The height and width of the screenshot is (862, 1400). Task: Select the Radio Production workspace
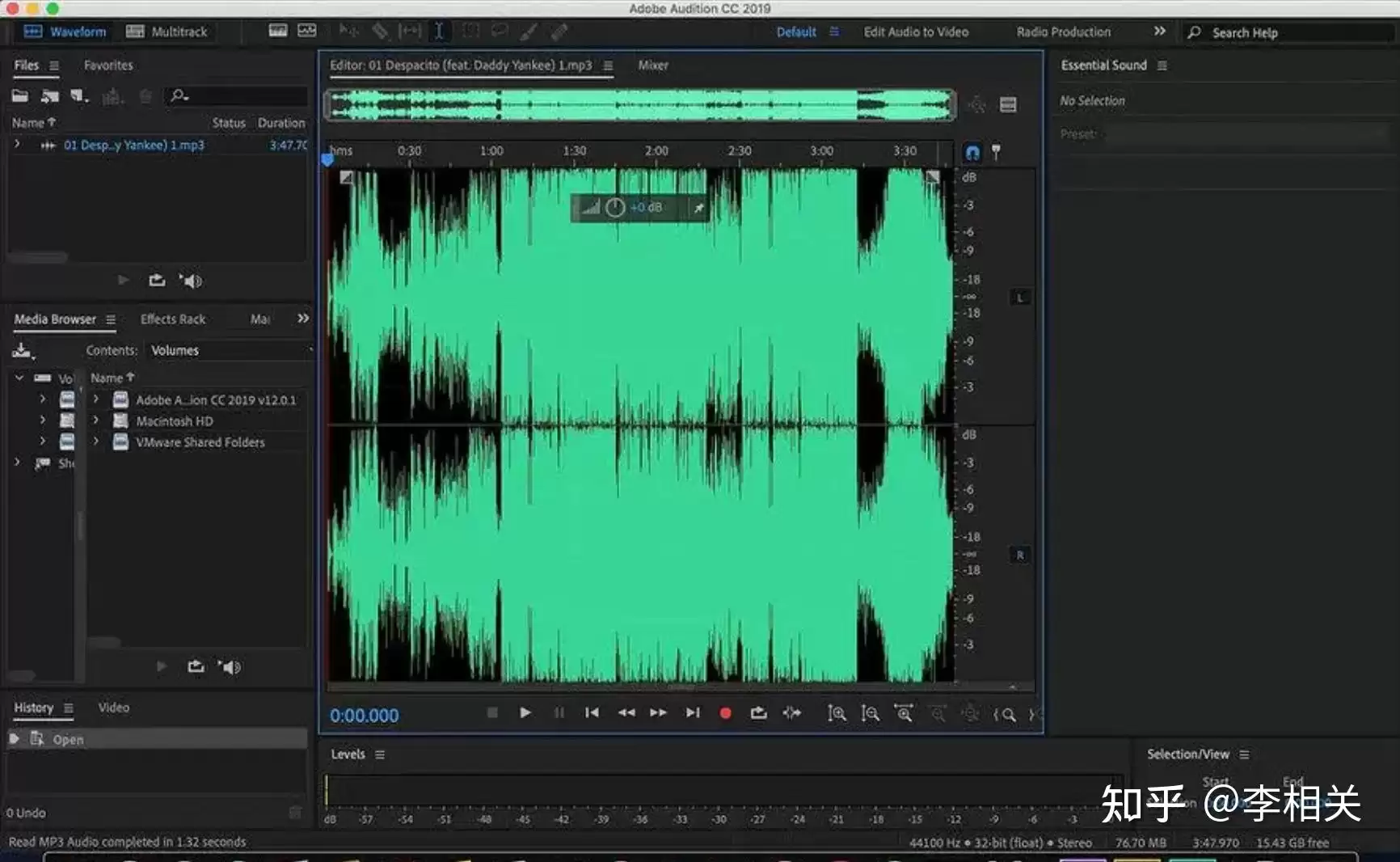click(1063, 32)
